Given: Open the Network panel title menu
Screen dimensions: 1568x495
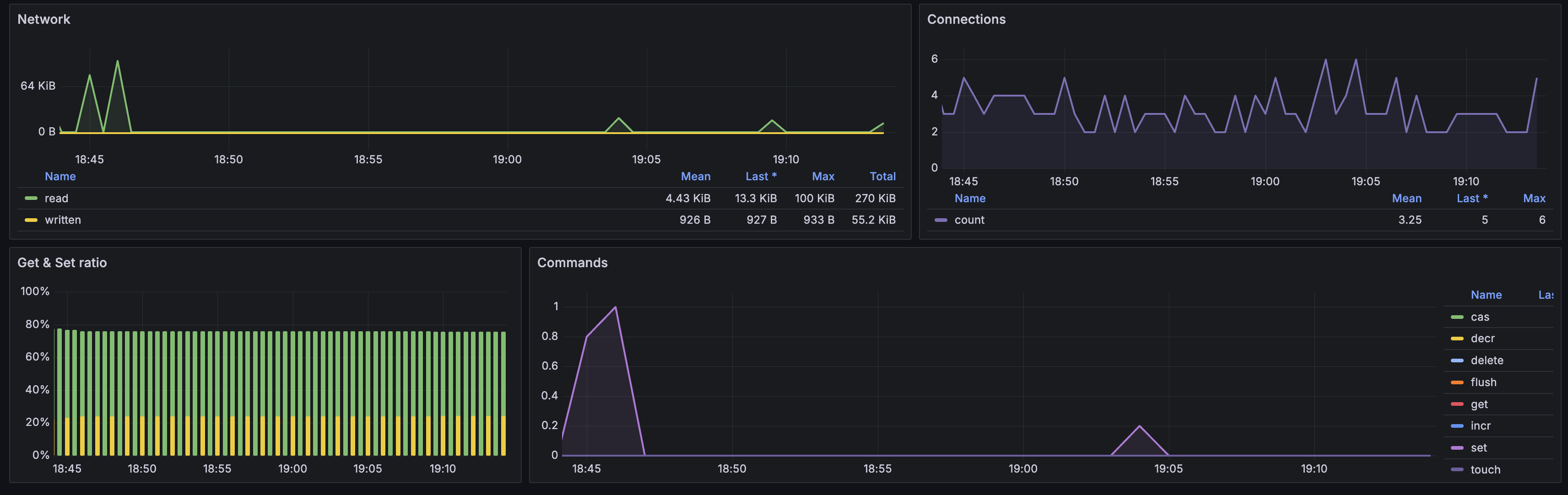Looking at the screenshot, I should click(44, 20).
